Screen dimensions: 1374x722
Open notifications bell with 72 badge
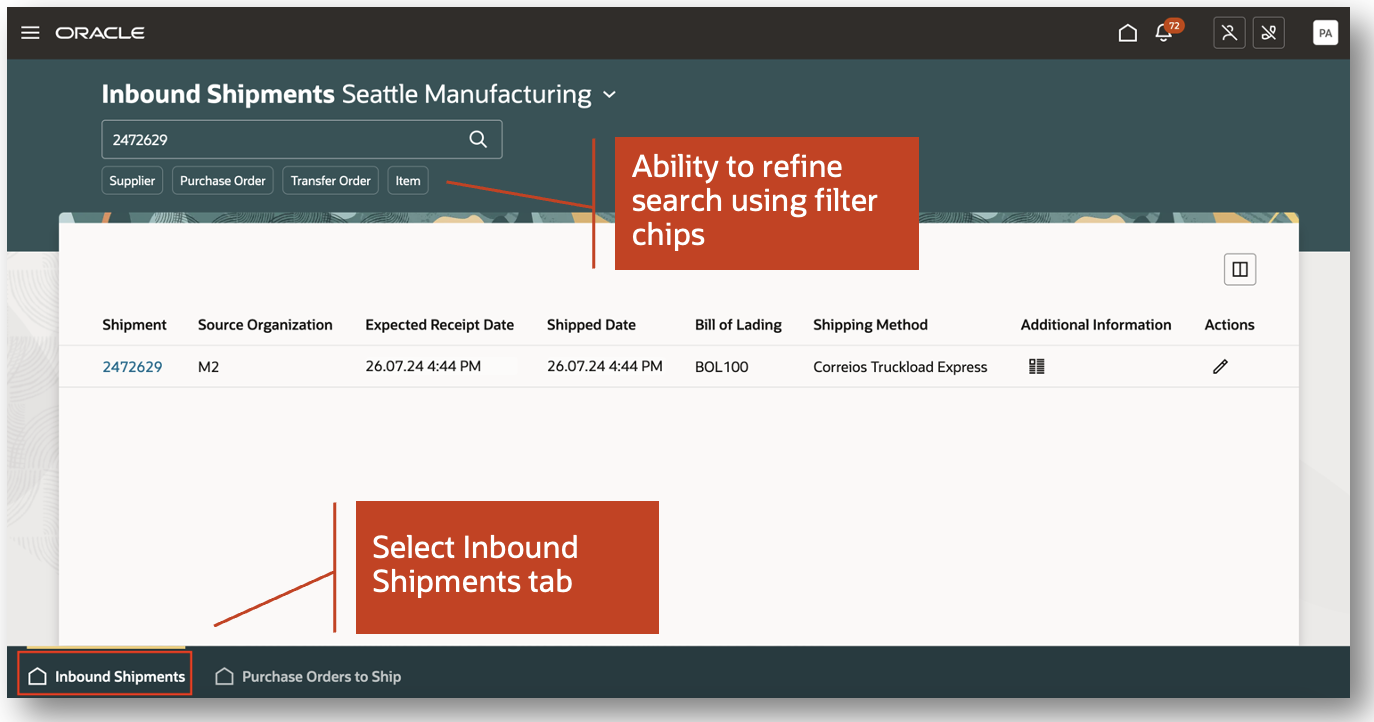1165,32
